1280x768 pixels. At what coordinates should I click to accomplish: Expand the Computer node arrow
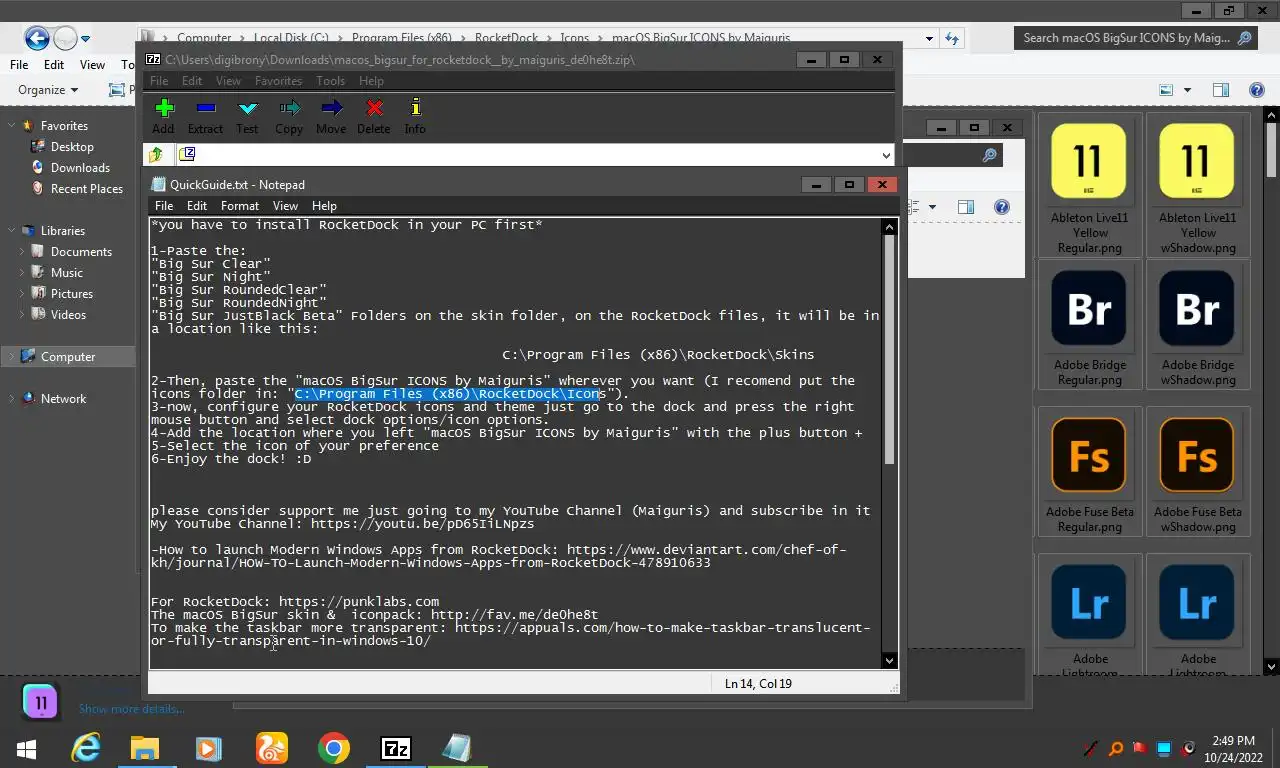click(11, 356)
